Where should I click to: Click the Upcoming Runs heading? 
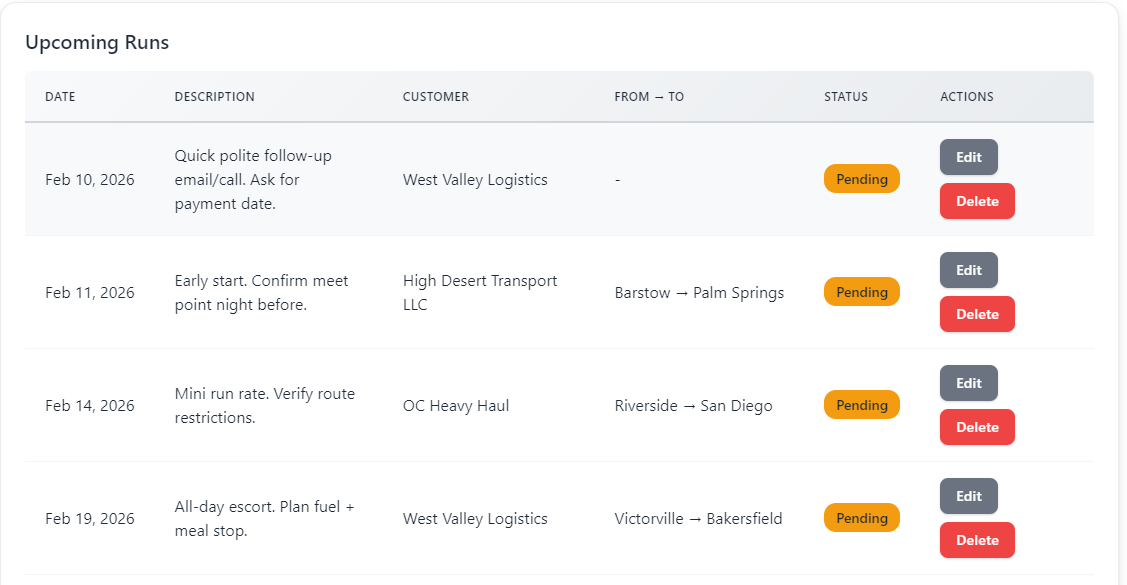click(x=97, y=42)
